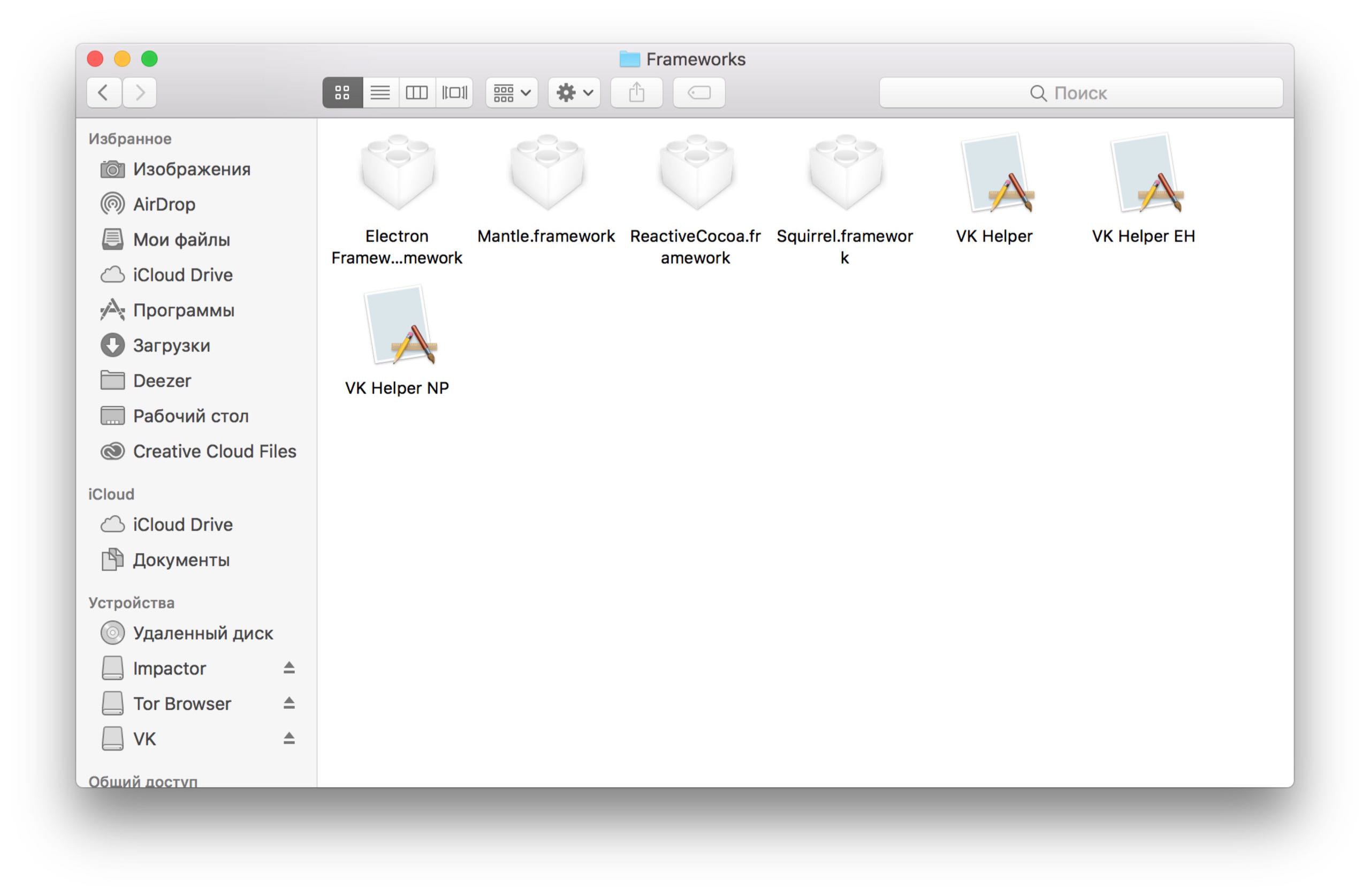Switch to column view mode

[x=417, y=93]
